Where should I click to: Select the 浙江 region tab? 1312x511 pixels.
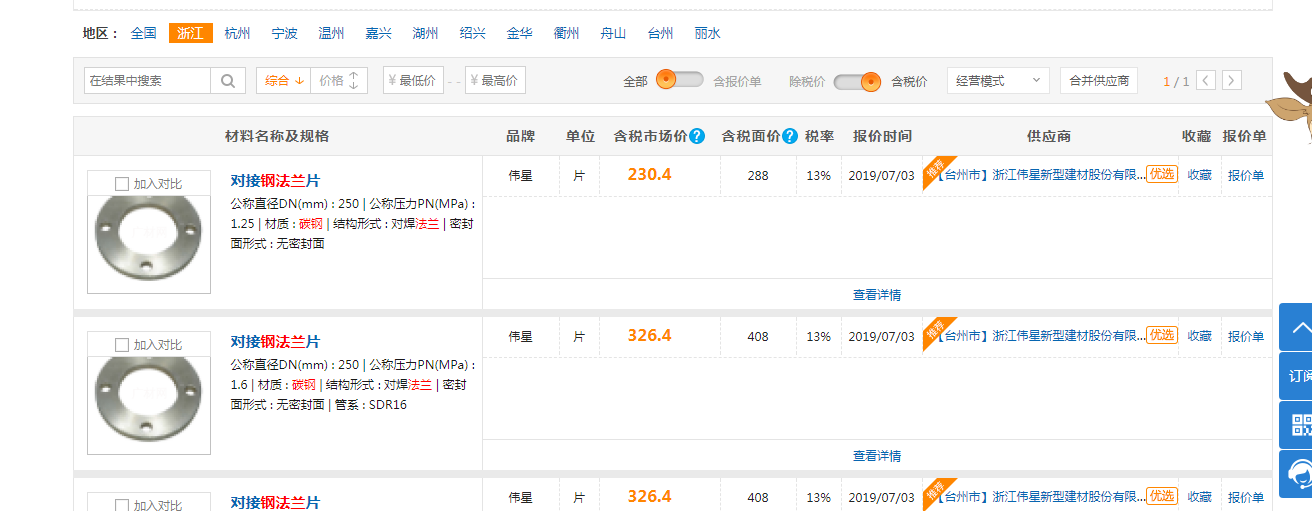pyautogui.click(x=190, y=33)
